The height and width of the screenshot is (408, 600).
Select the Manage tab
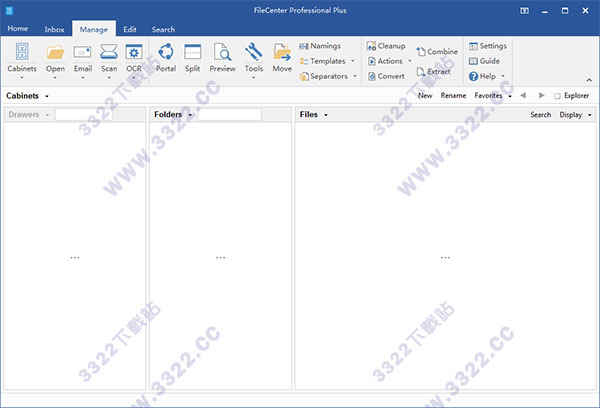click(x=94, y=29)
